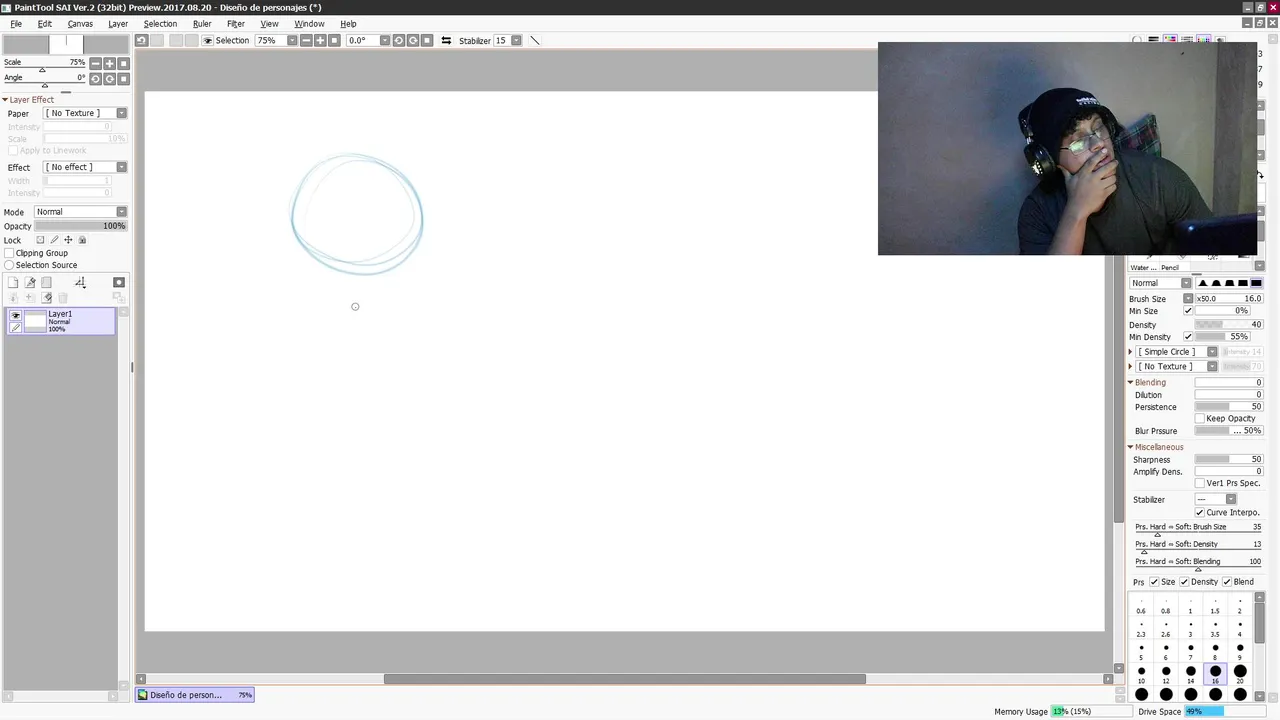Open the File menu
The image size is (1280, 720).
(x=16, y=24)
